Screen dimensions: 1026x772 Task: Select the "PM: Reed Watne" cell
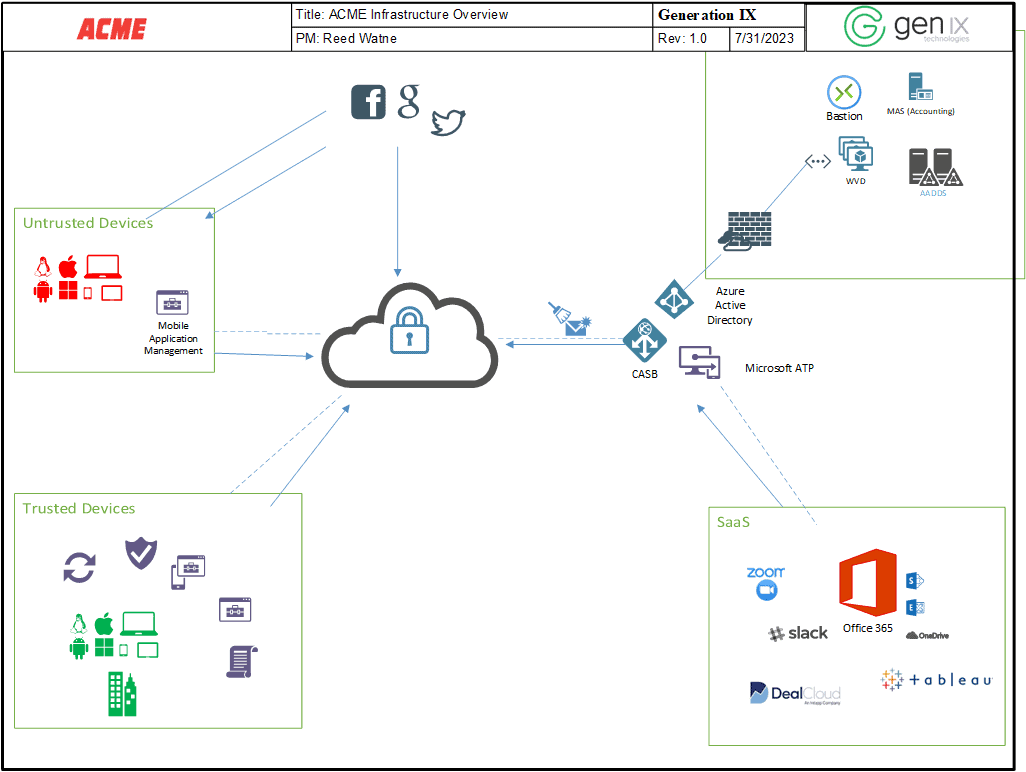tap(472, 39)
